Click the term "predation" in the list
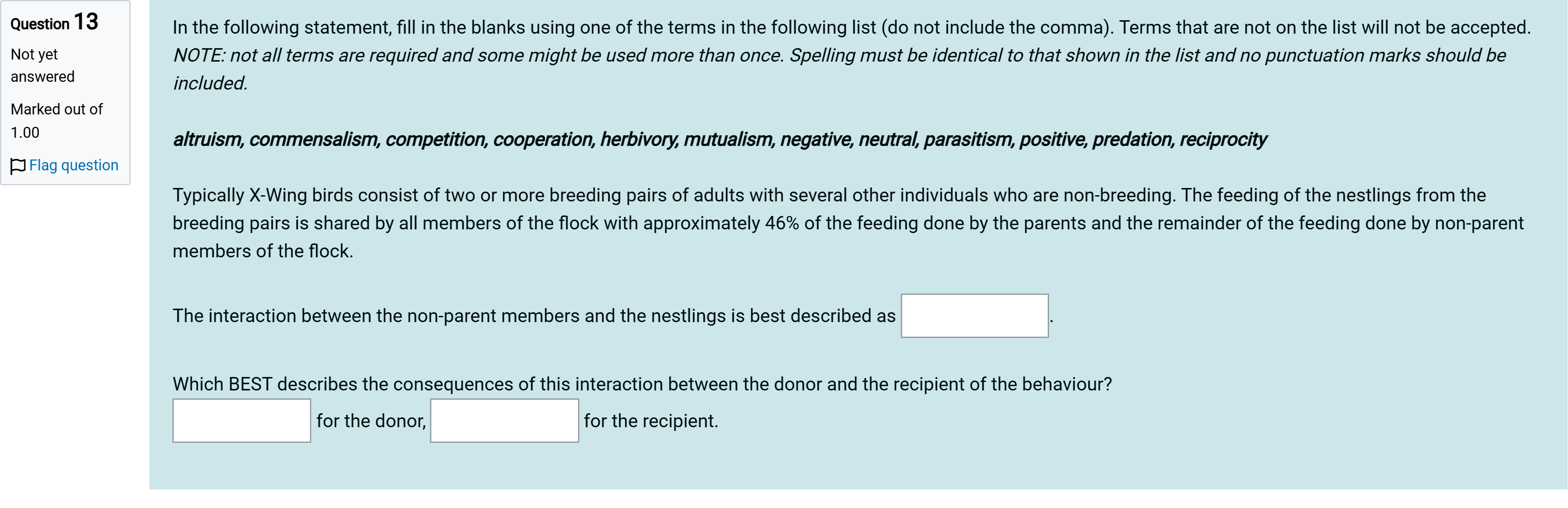Viewport: 1568px width, 508px height. pyautogui.click(x=1131, y=139)
